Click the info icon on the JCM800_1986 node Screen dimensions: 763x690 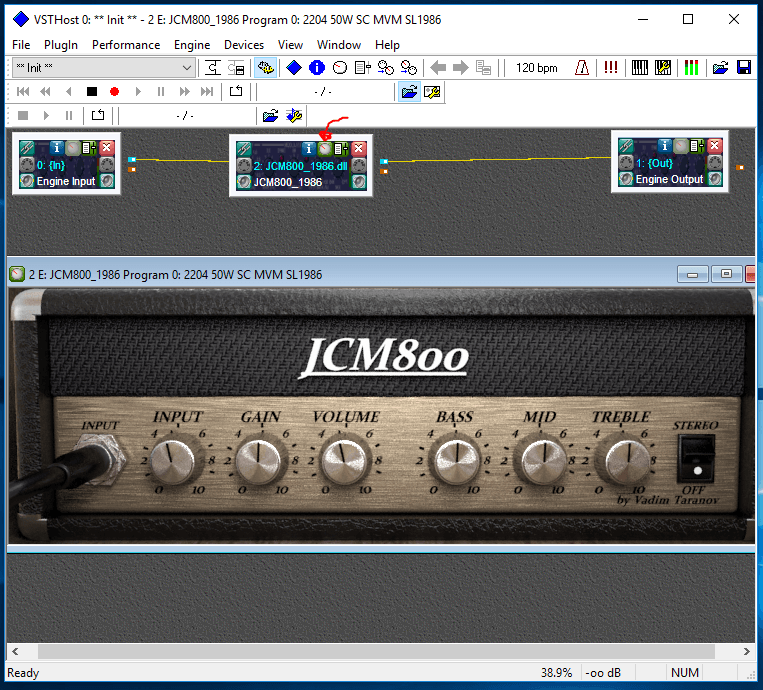(x=308, y=148)
